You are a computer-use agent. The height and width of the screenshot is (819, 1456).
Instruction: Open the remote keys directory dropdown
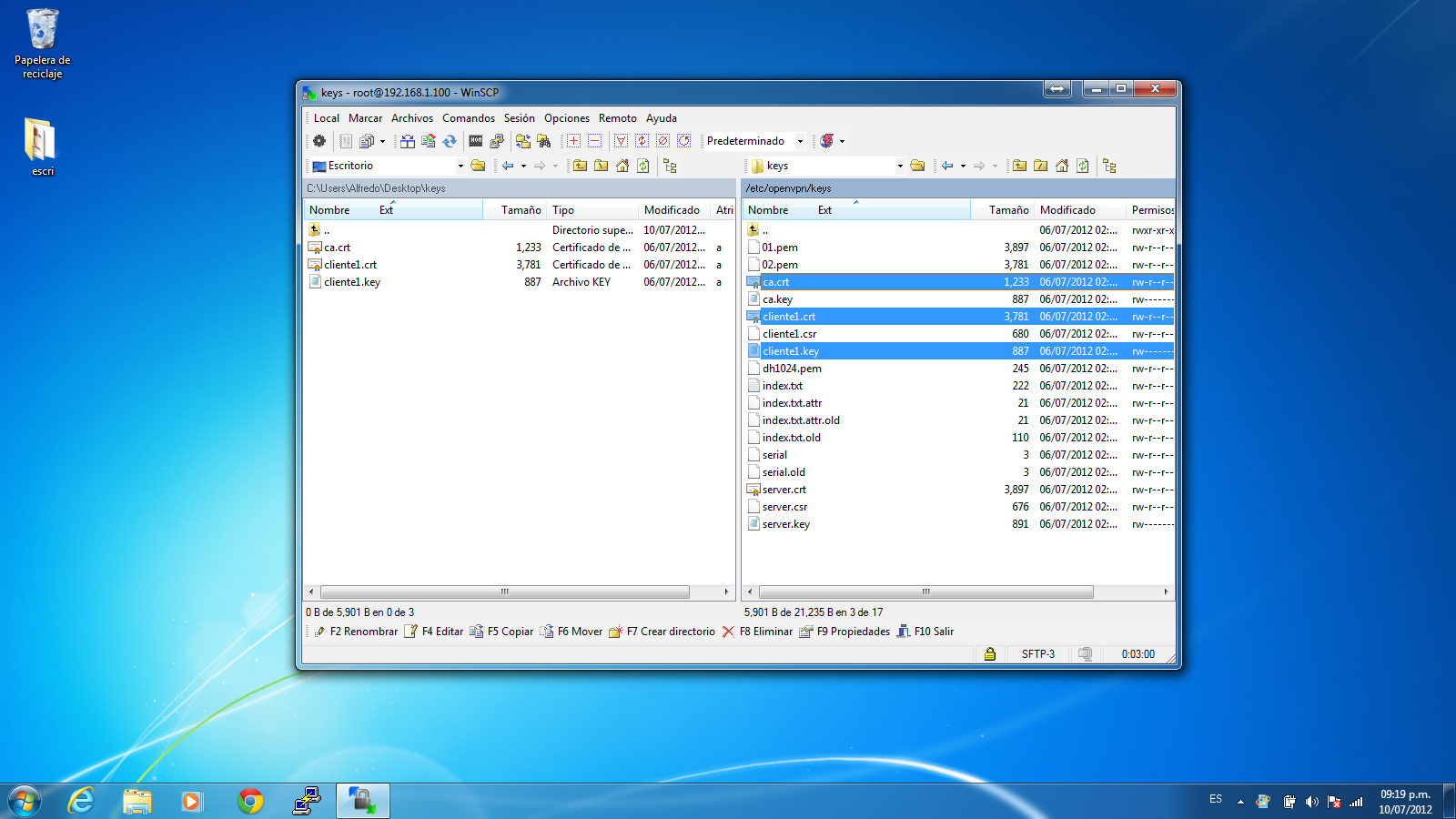[900, 166]
